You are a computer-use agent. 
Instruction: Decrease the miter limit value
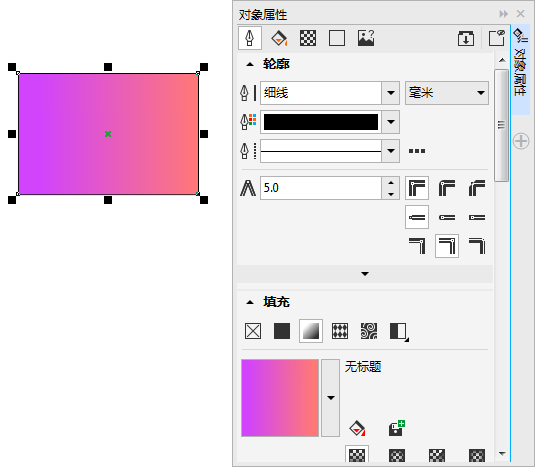click(x=391, y=194)
